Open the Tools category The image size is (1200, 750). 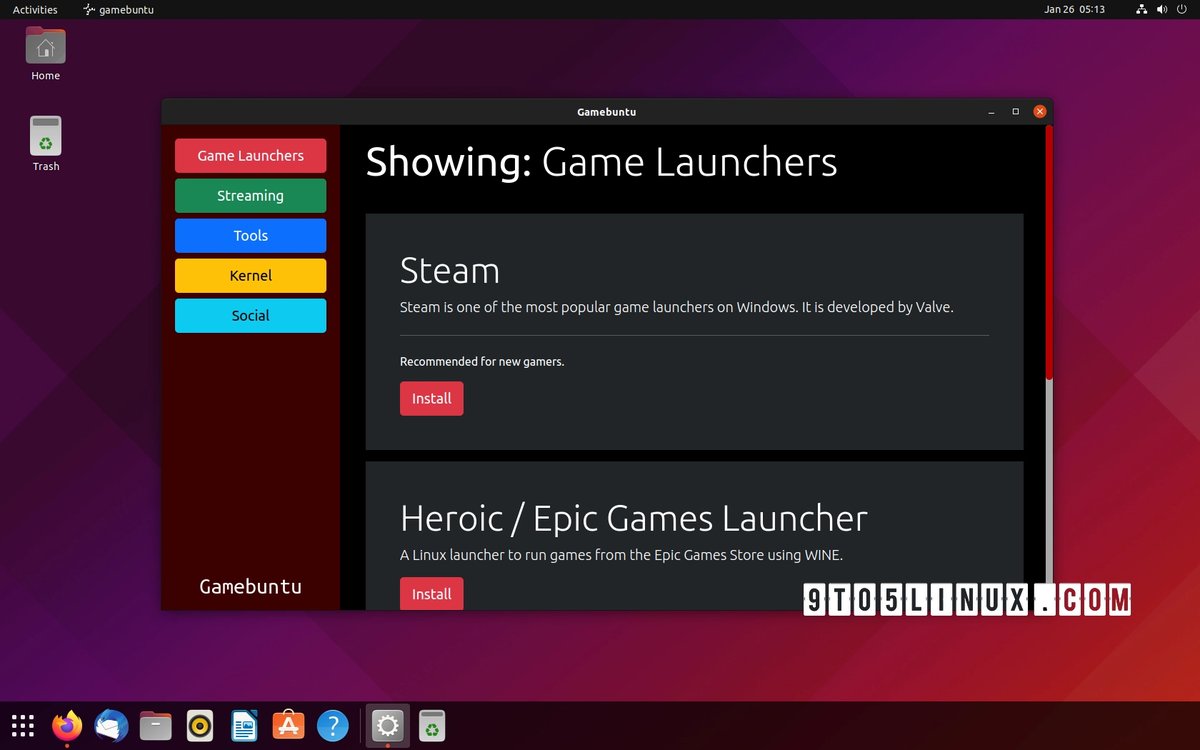point(250,235)
